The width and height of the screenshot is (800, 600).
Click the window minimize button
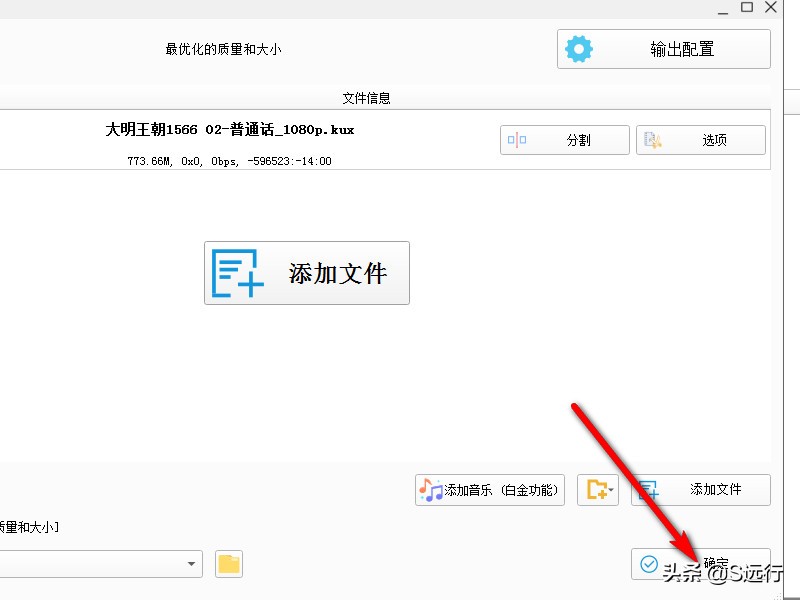click(x=722, y=8)
